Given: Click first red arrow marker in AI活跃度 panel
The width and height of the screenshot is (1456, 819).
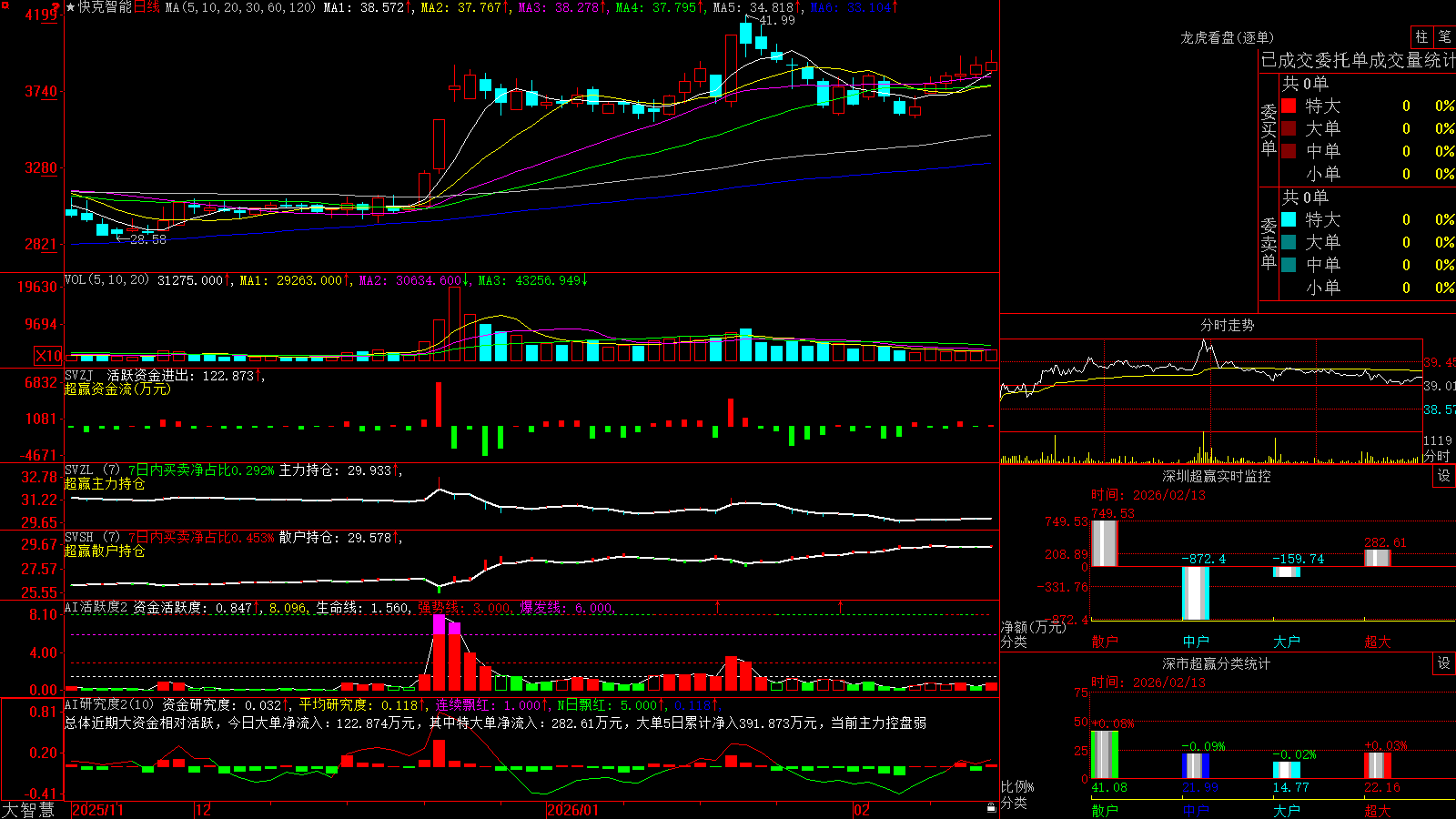Looking at the screenshot, I should [718, 606].
